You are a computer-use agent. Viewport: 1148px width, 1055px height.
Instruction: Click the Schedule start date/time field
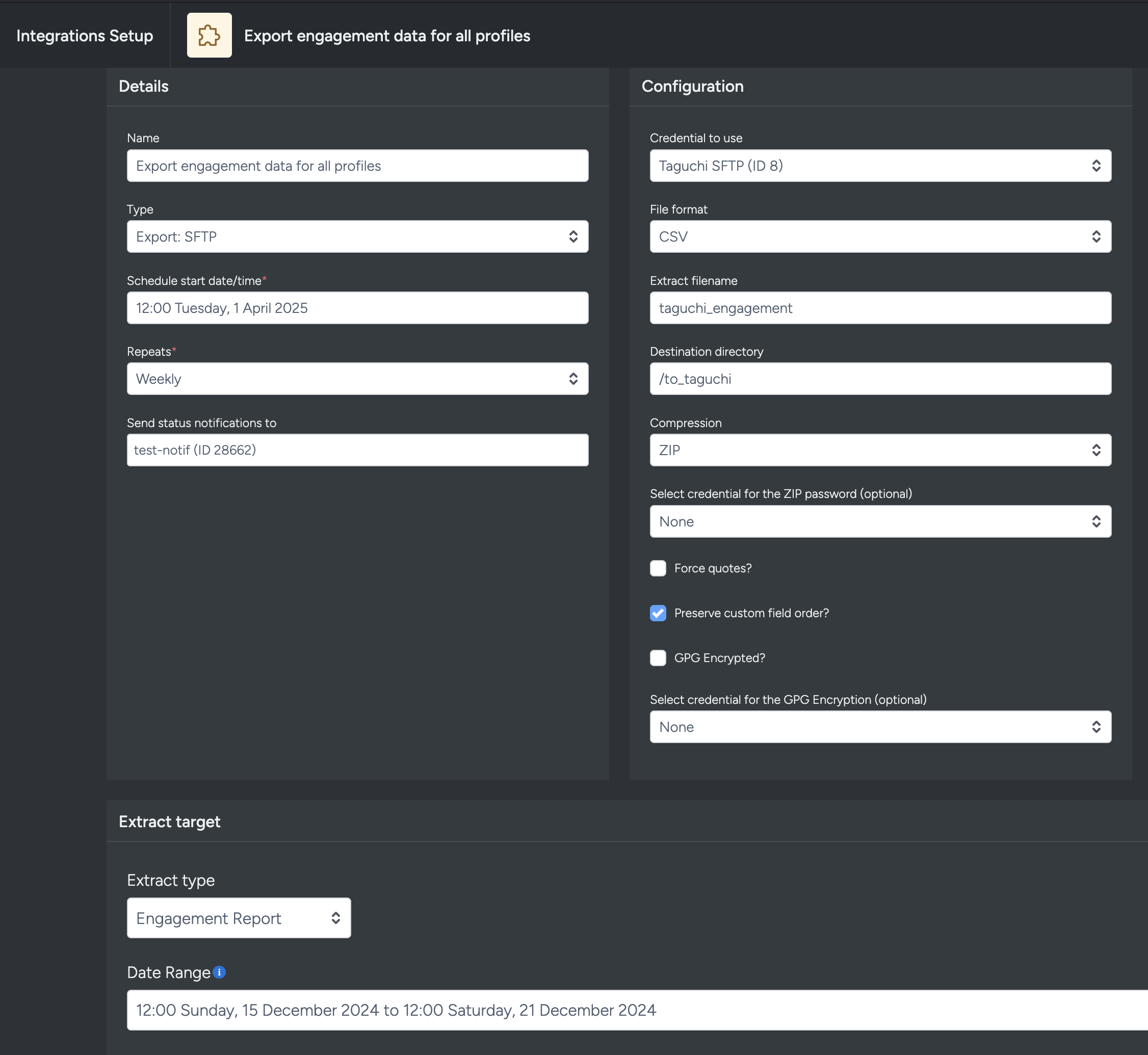tap(357, 308)
